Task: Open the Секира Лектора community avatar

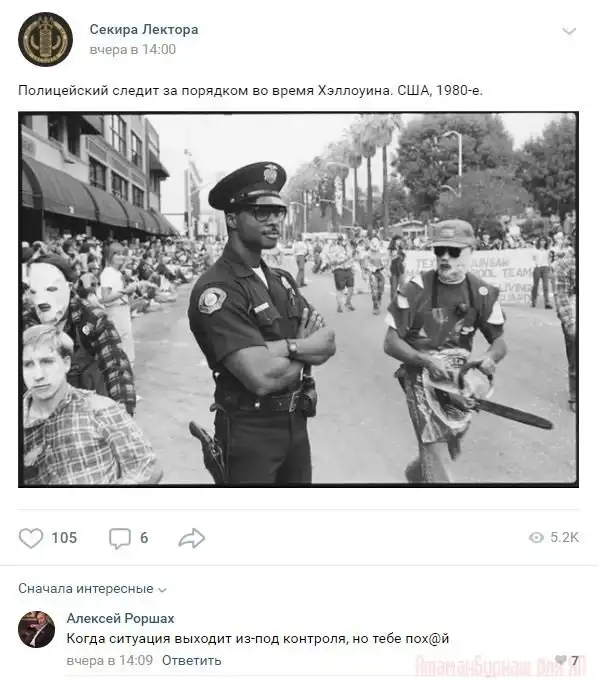Action: click(45, 39)
